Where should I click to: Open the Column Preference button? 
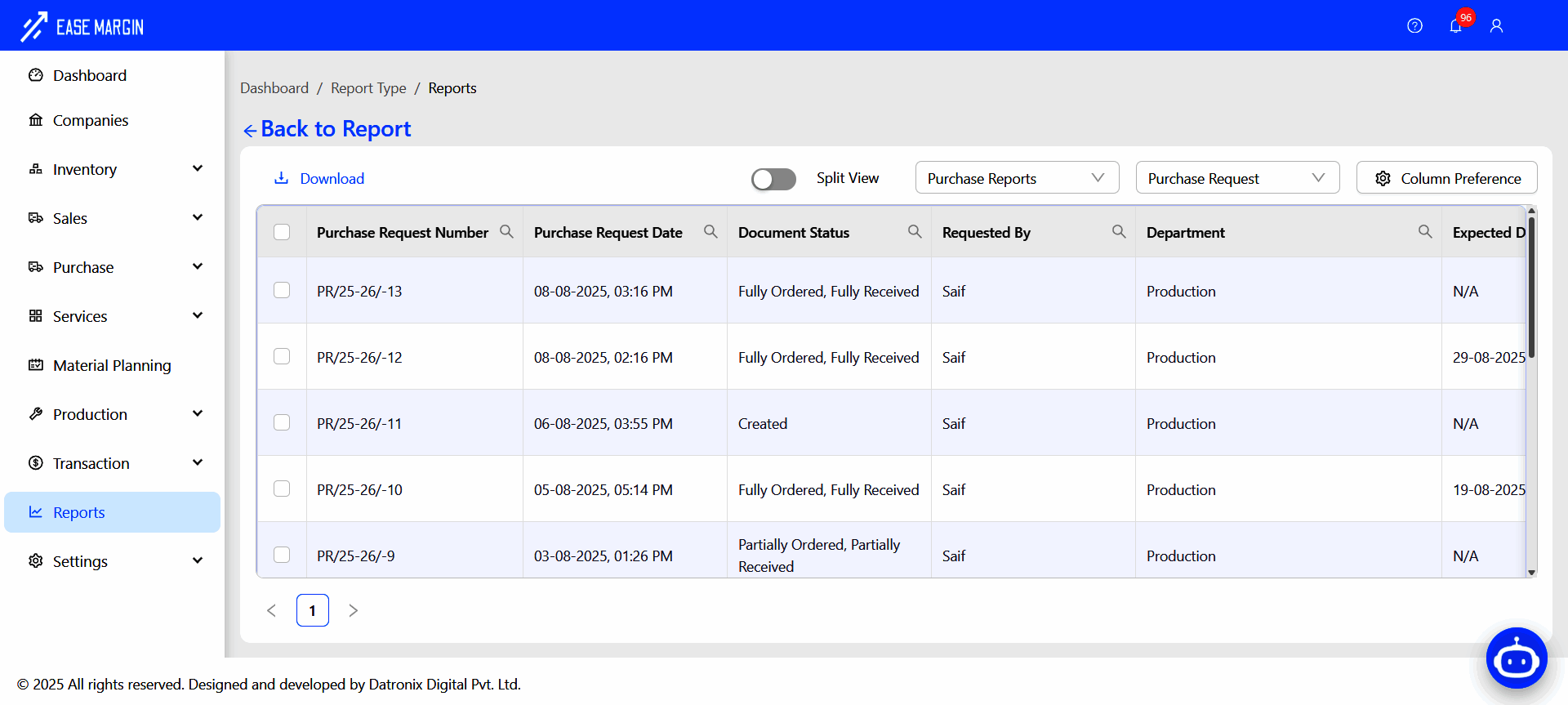pyautogui.click(x=1446, y=178)
